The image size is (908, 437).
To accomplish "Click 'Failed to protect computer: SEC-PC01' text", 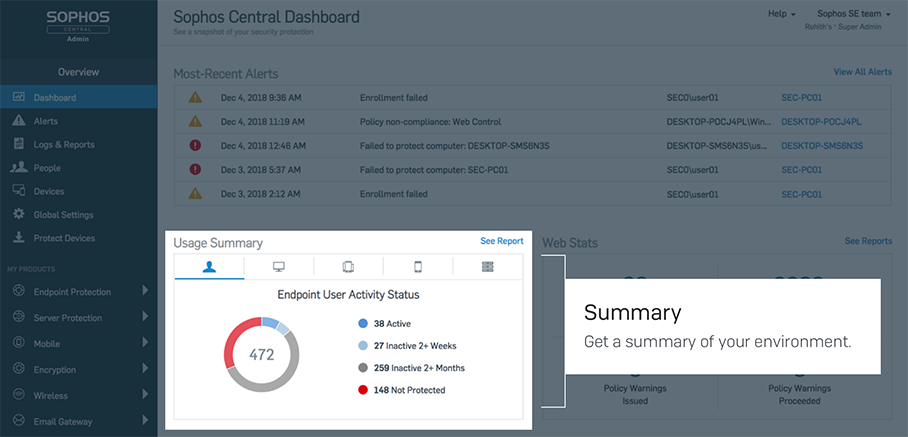I will 434,170.
